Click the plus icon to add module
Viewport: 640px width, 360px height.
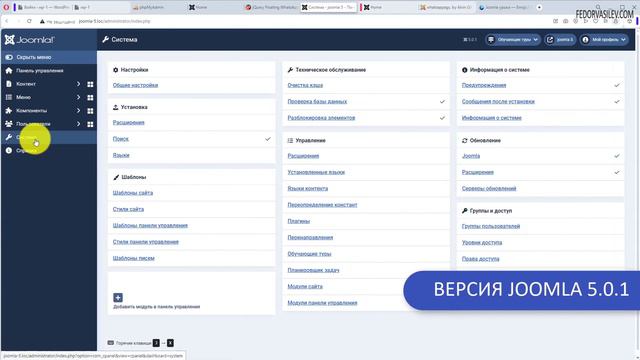point(118,298)
